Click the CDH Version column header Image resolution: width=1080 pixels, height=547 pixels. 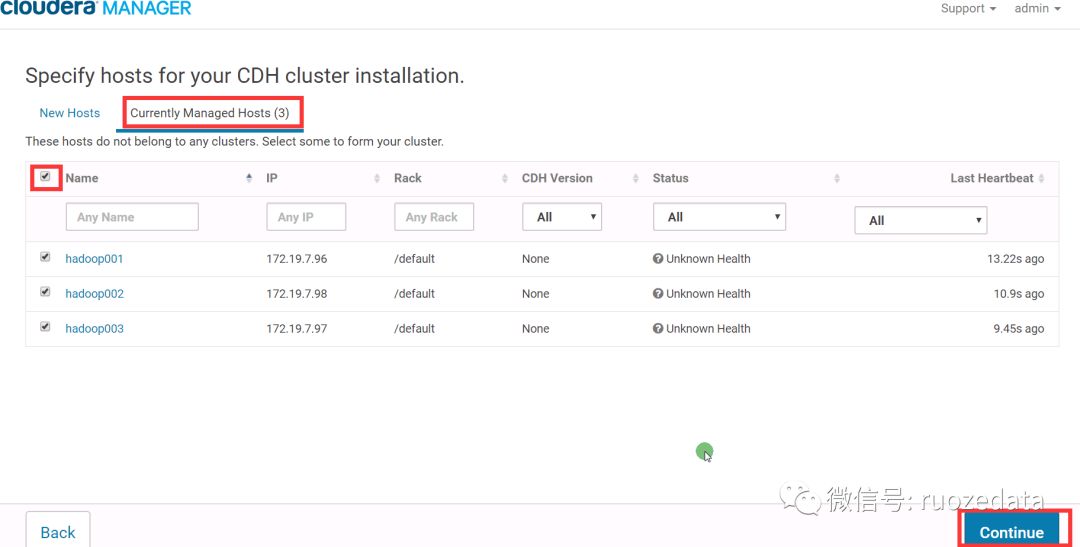pyautogui.click(x=557, y=178)
